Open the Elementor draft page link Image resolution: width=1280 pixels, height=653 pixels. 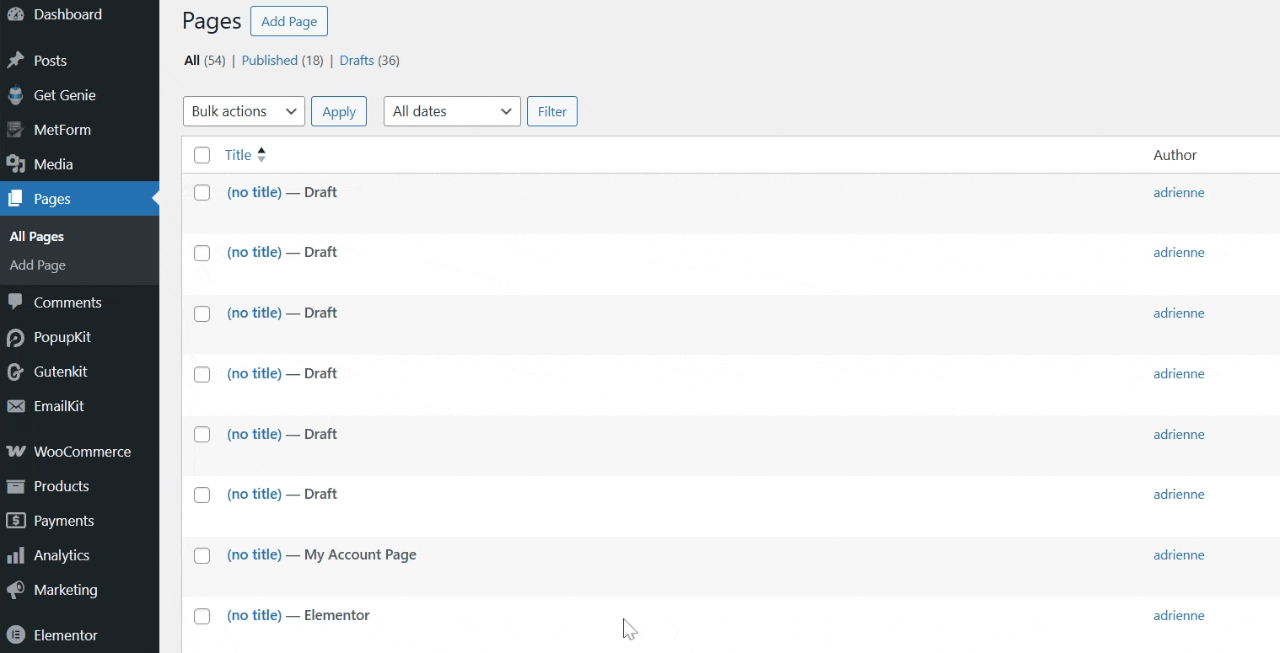tap(254, 615)
